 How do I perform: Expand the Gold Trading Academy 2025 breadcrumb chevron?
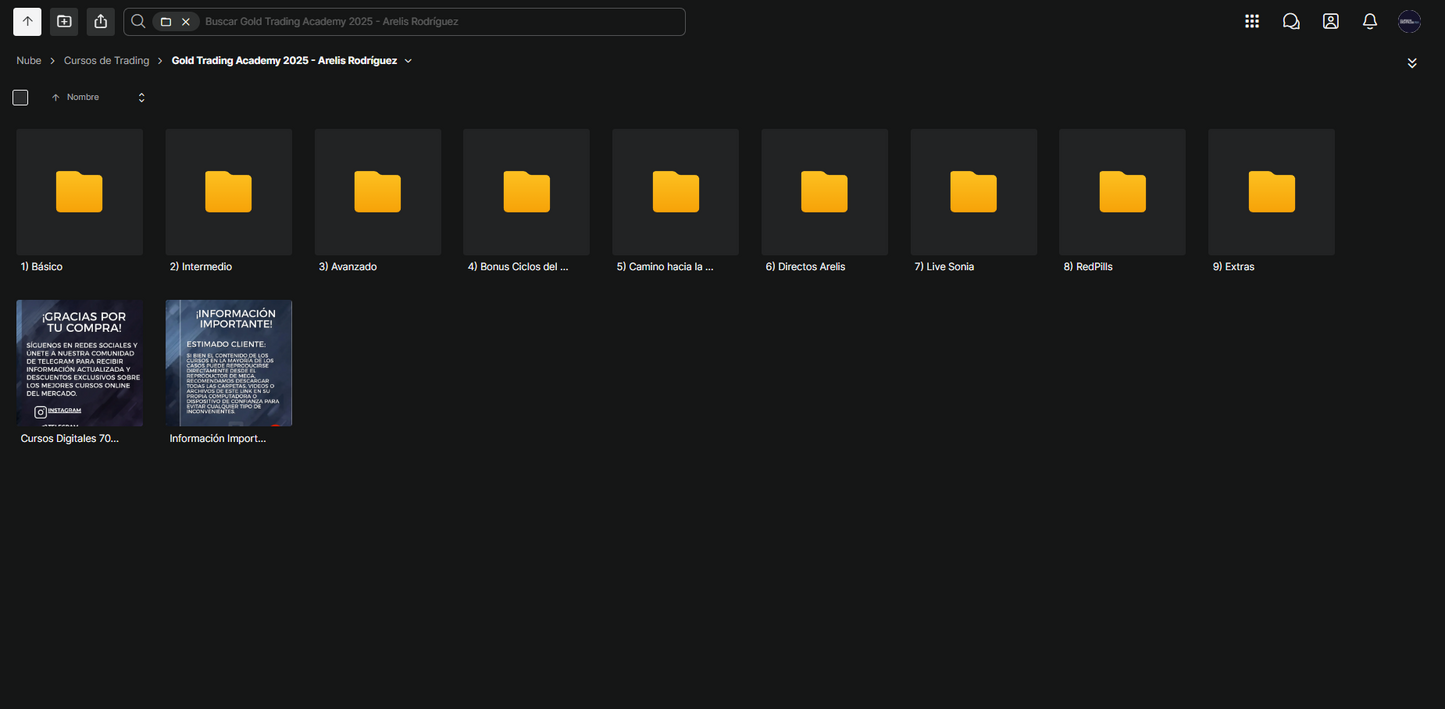[408, 61]
